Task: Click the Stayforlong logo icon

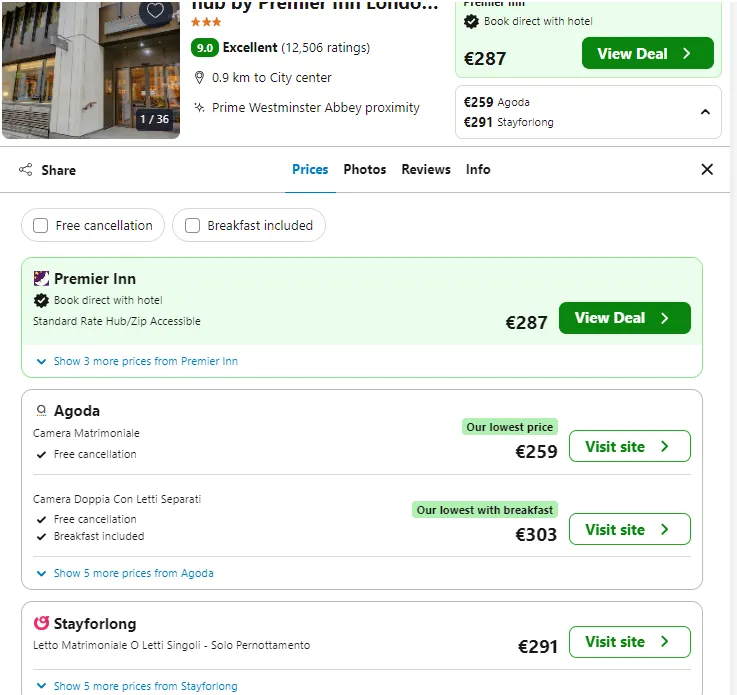Action: click(x=41, y=623)
